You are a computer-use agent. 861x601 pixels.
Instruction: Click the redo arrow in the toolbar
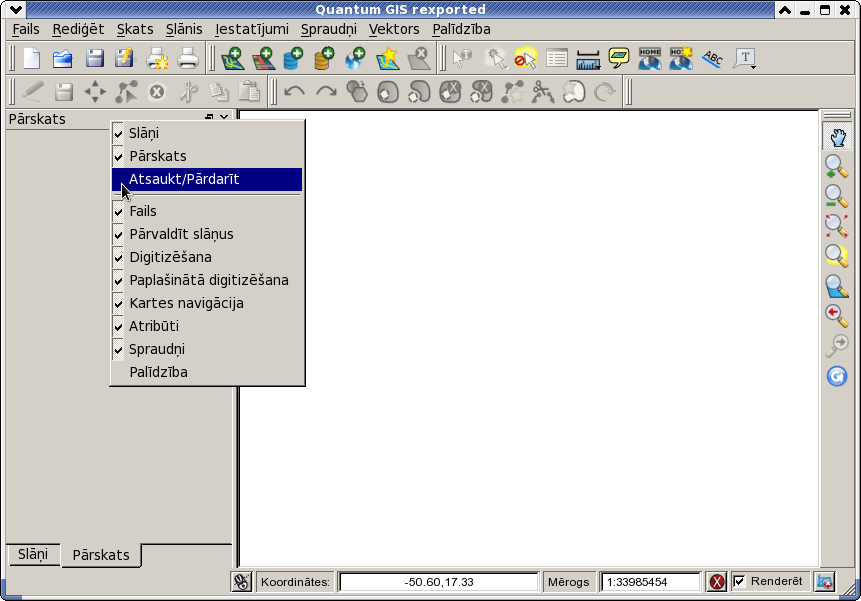(x=326, y=92)
